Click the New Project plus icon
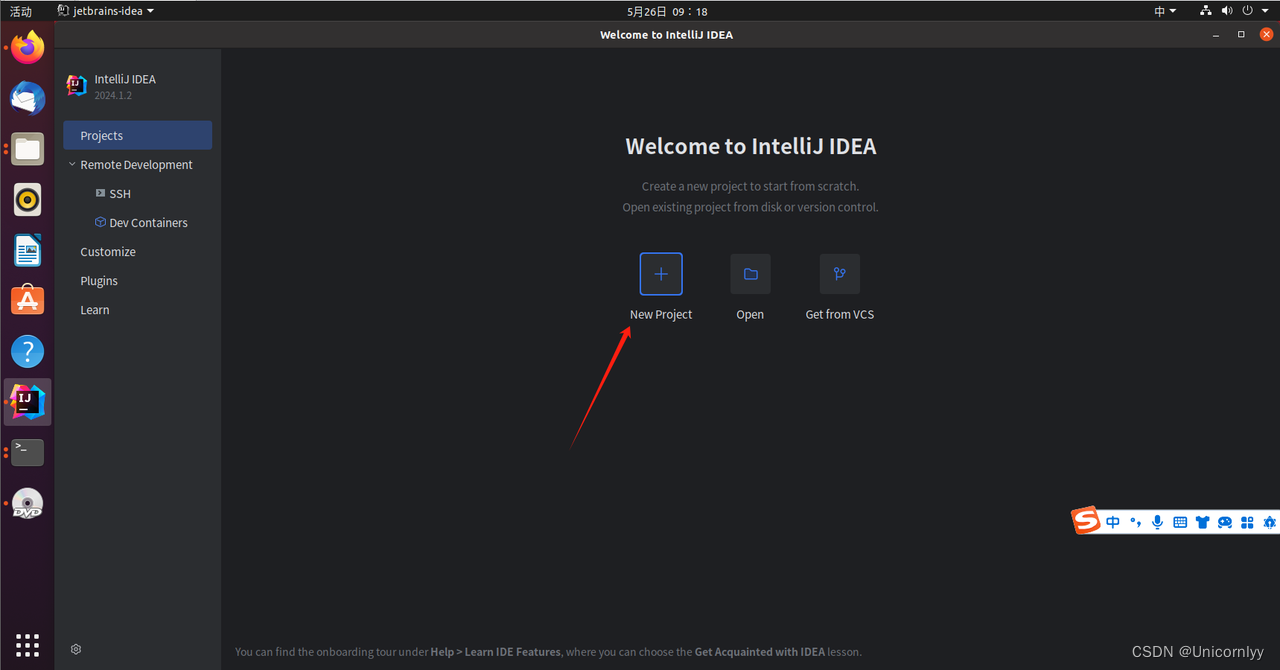The width and height of the screenshot is (1280, 670). (x=661, y=274)
